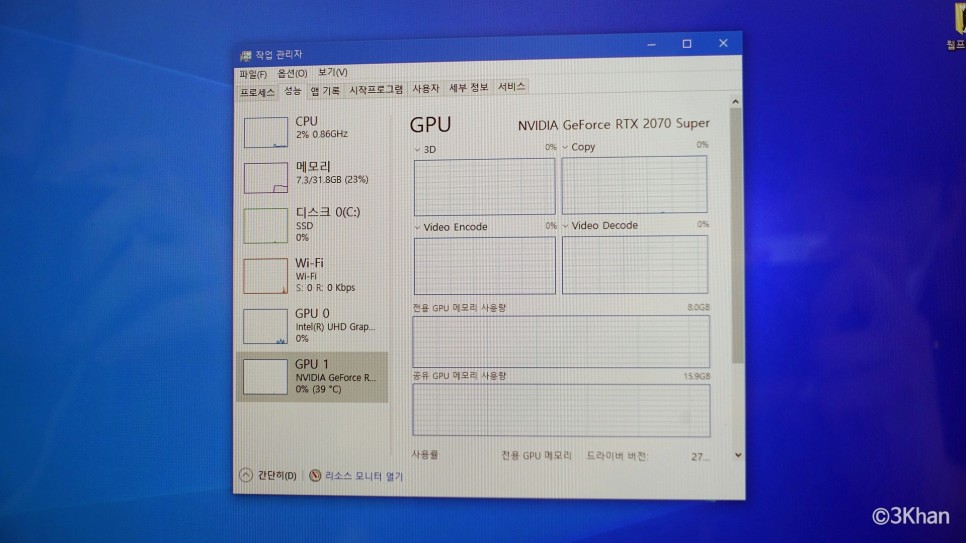Click the 전용 GPU 메모리 사용량 graph
Screen dimensions: 966x543
(561, 341)
